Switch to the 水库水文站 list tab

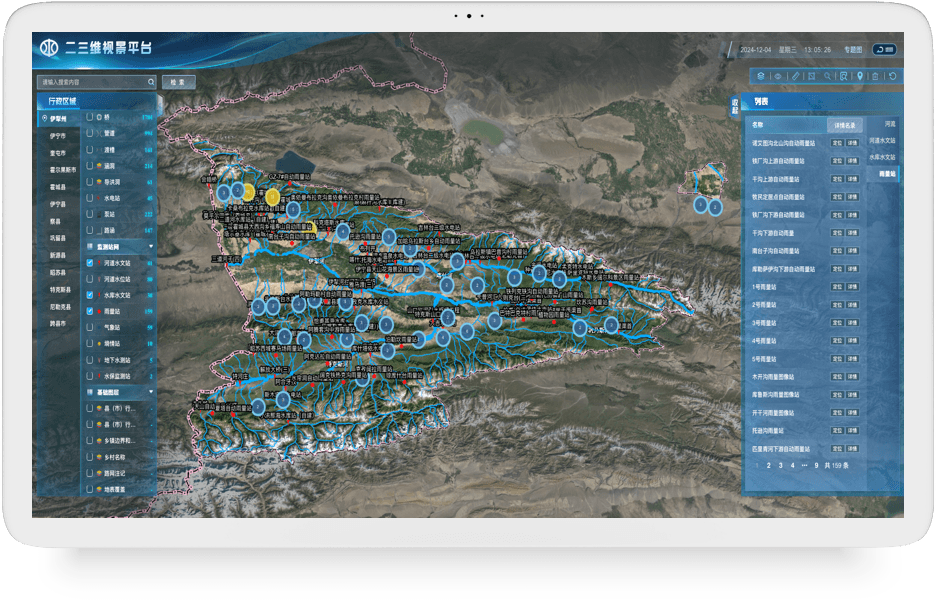[882, 157]
